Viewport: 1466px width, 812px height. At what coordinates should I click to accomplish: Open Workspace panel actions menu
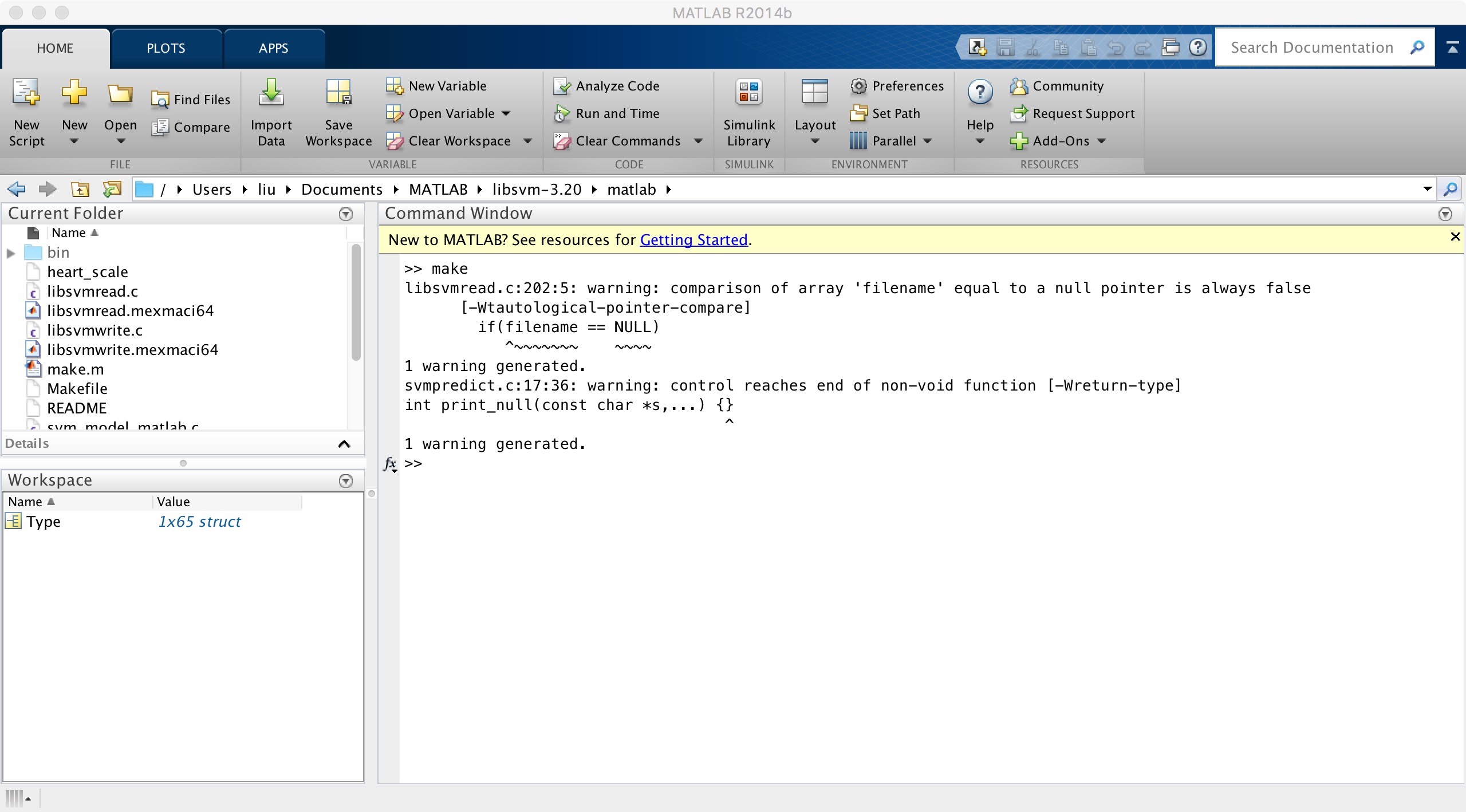click(346, 480)
